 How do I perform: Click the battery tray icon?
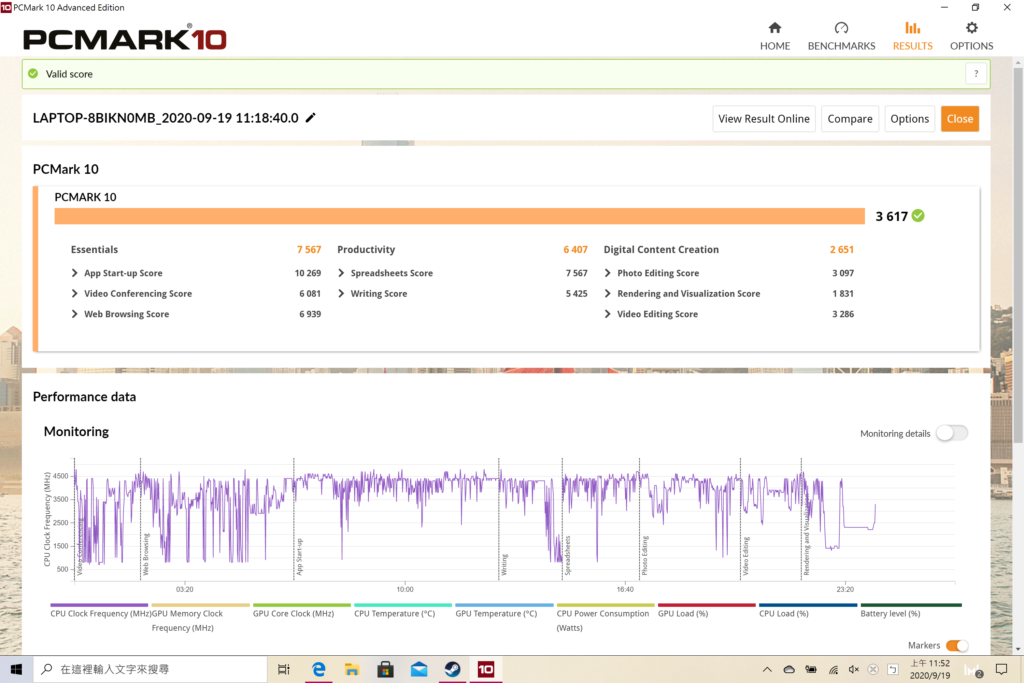click(x=811, y=669)
